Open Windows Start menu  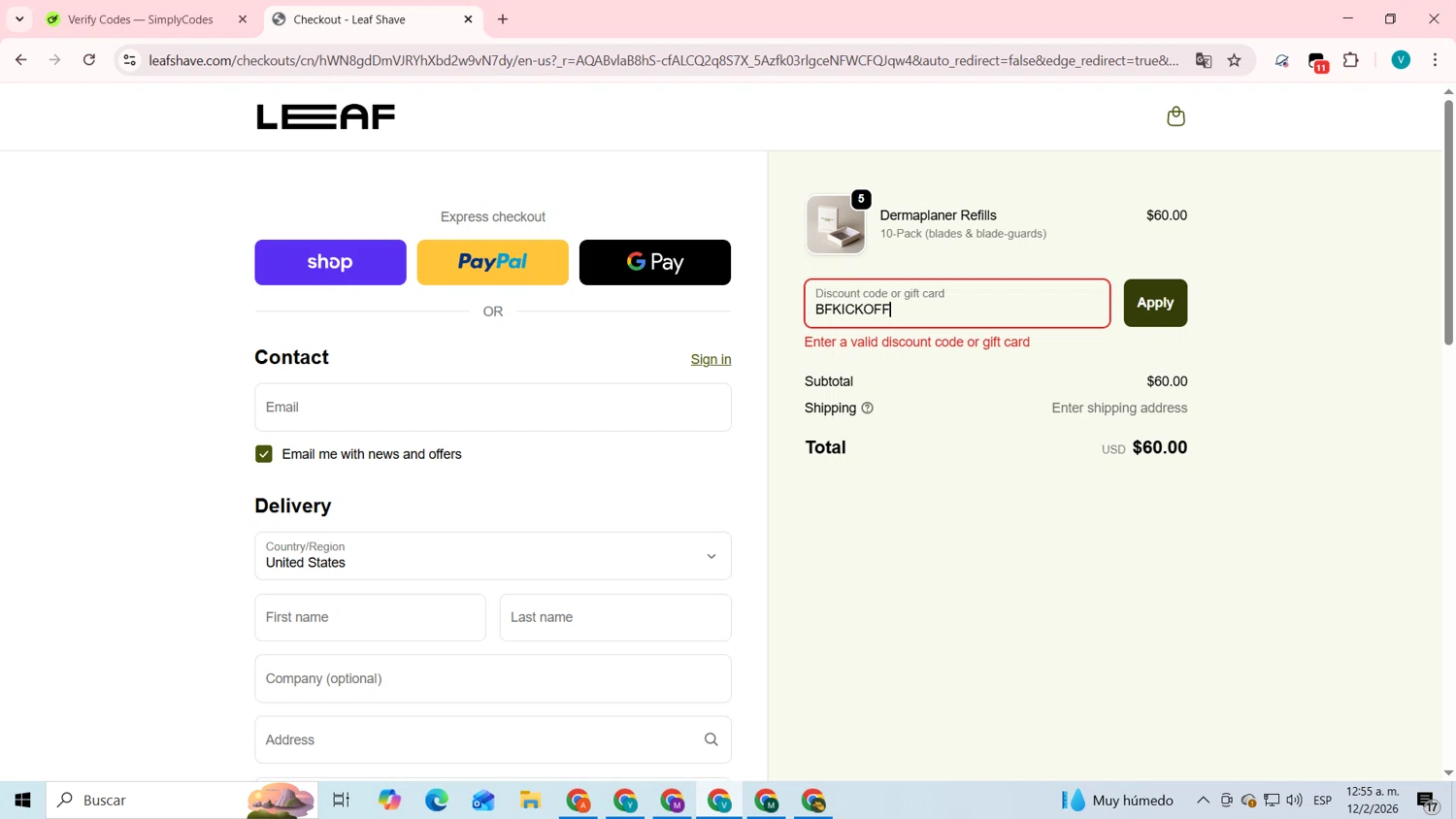click(22, 801)
